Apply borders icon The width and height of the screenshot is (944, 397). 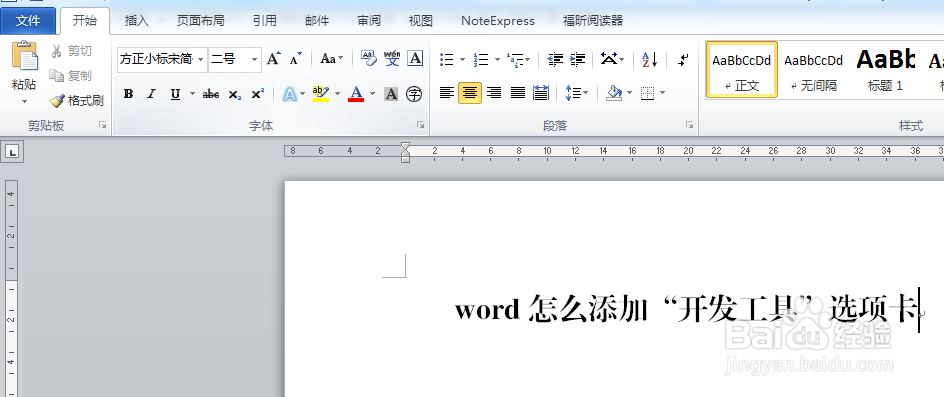tap(647, 93)
